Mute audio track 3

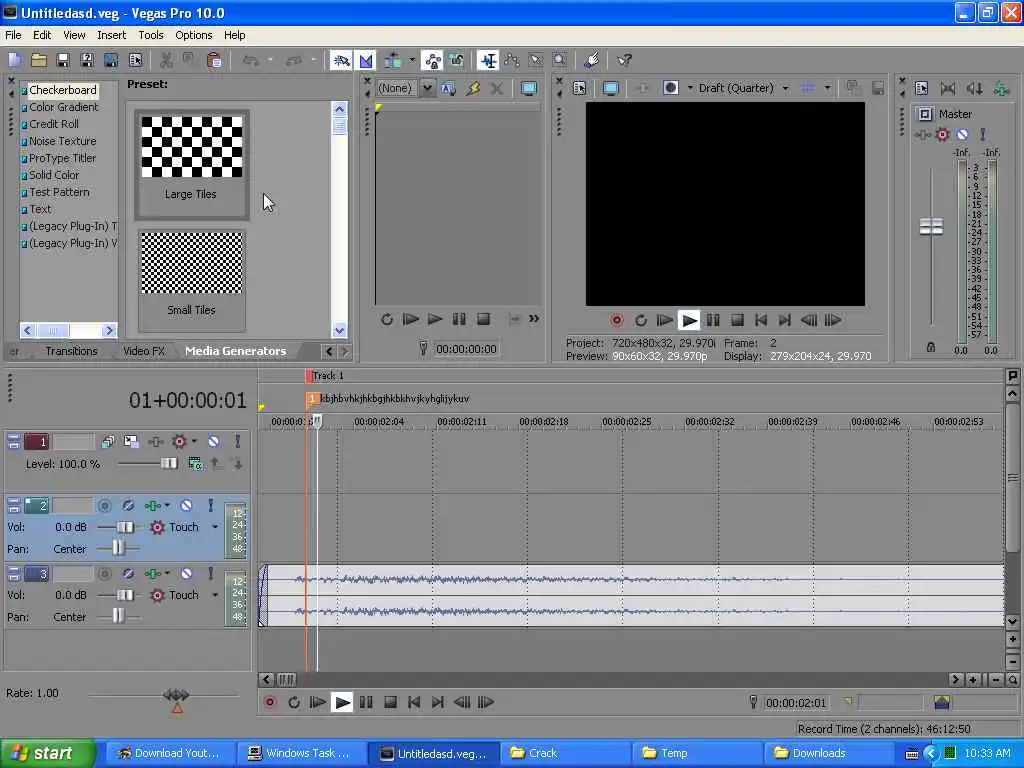tap(186, 573)
